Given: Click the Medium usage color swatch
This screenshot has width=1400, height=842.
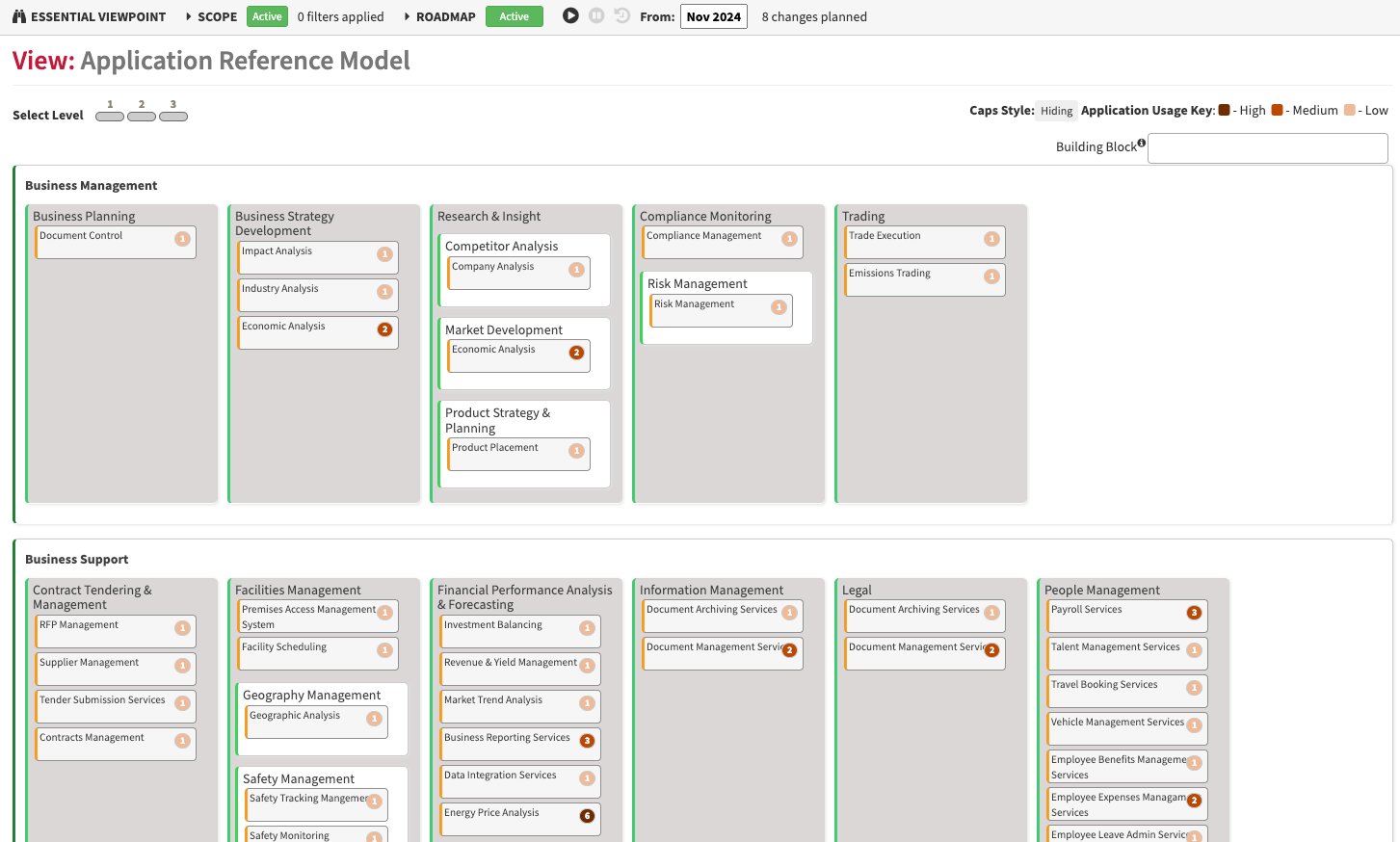Looking at the screenshot, I should [1277, 110].
